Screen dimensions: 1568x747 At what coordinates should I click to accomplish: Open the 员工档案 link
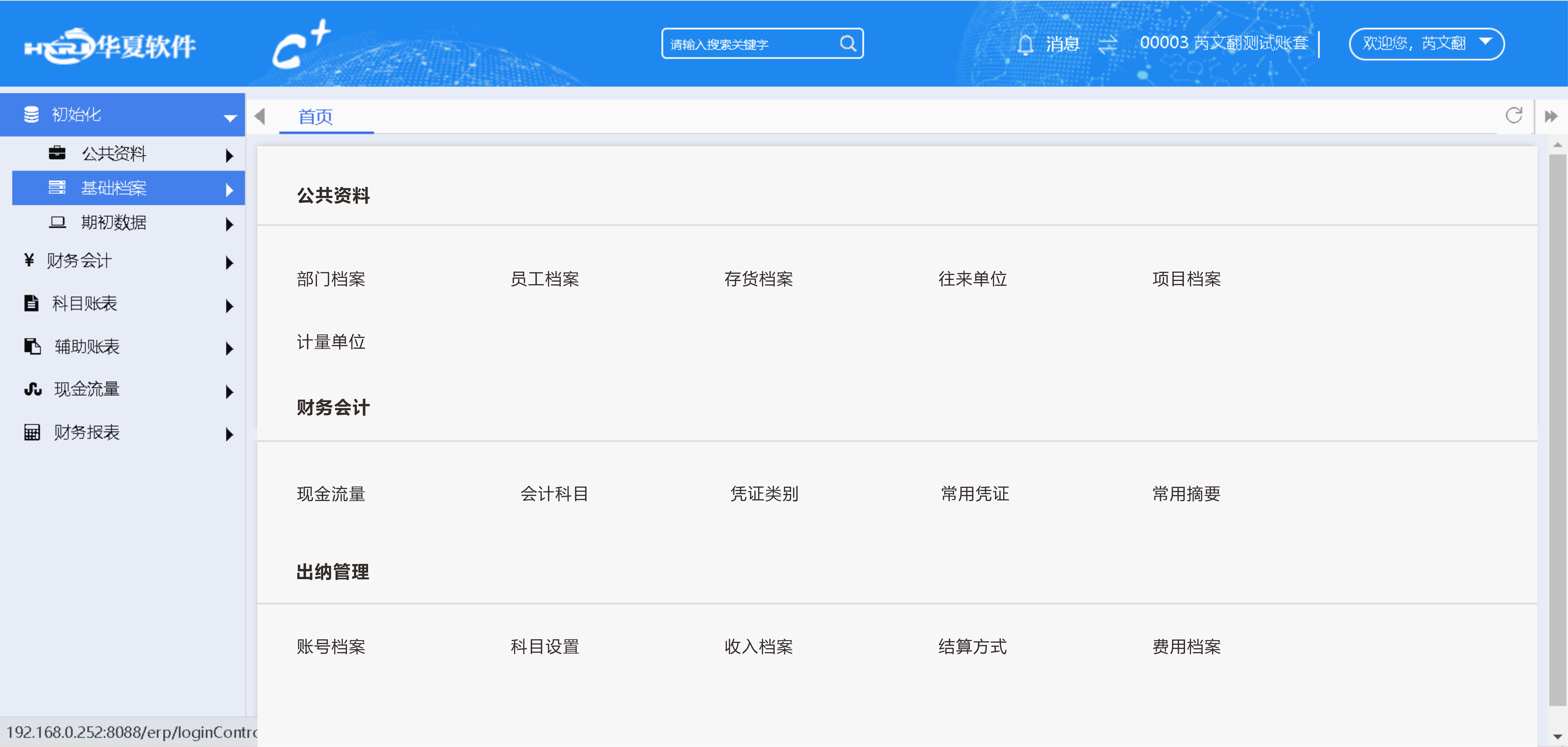pyautogui.click(x=545, y=279)
